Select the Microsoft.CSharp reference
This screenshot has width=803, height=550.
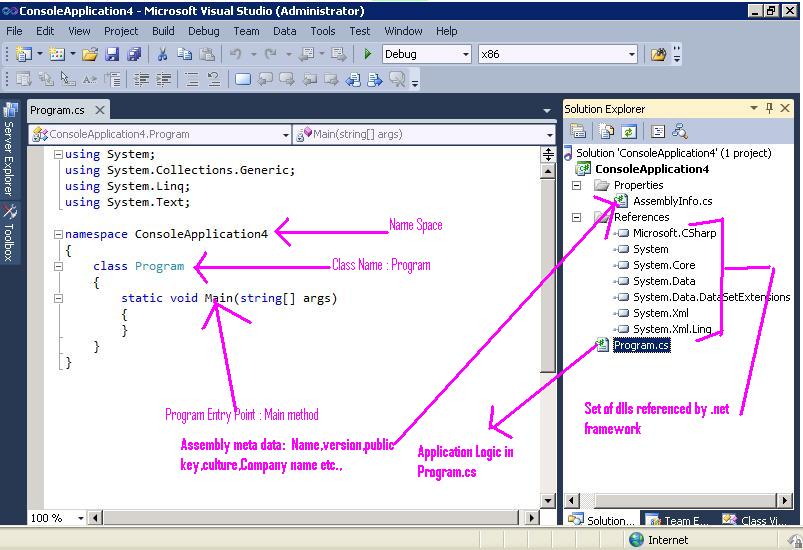tap(674, 233)
